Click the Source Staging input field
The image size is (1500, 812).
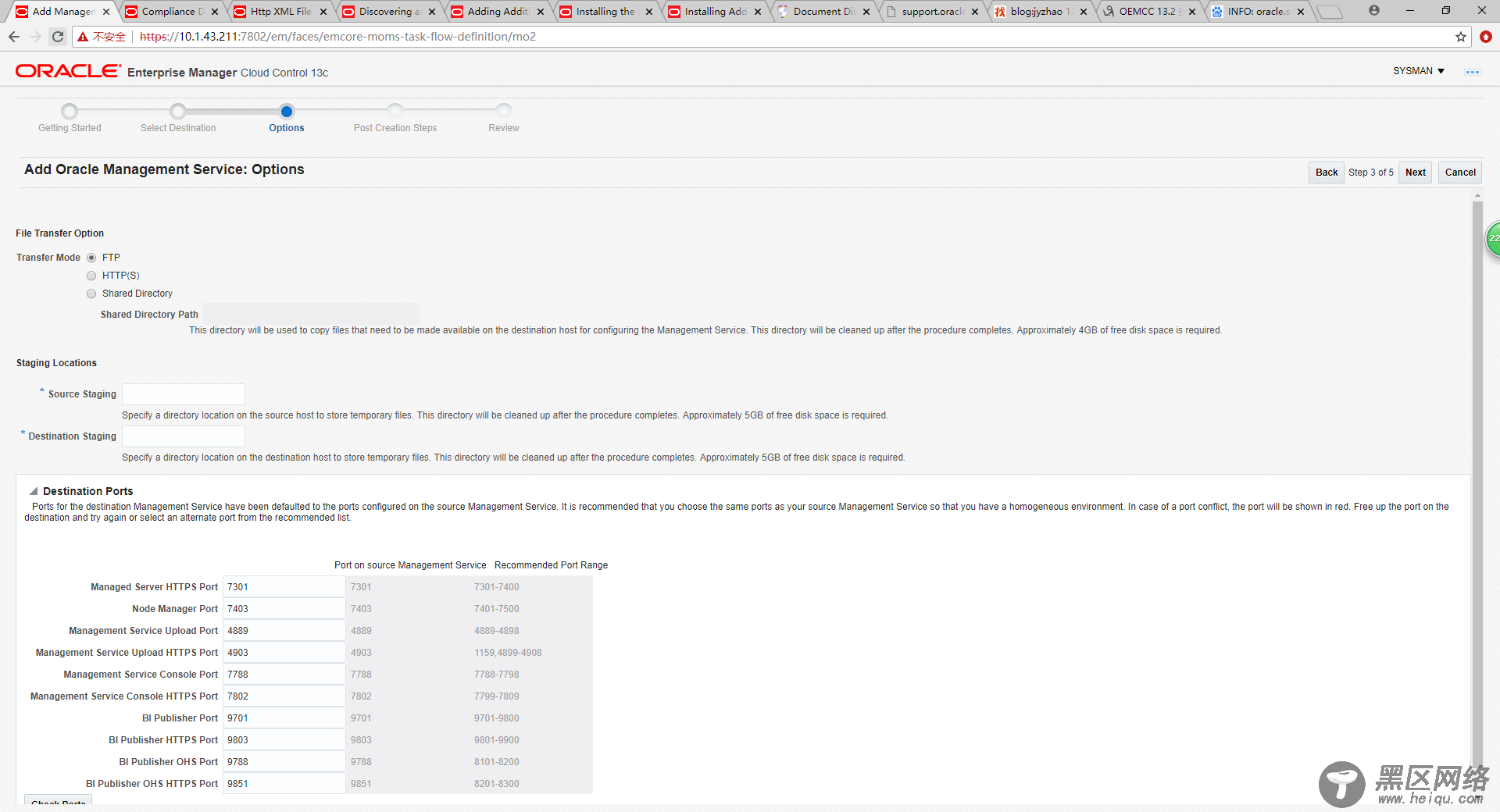[184, 394]
